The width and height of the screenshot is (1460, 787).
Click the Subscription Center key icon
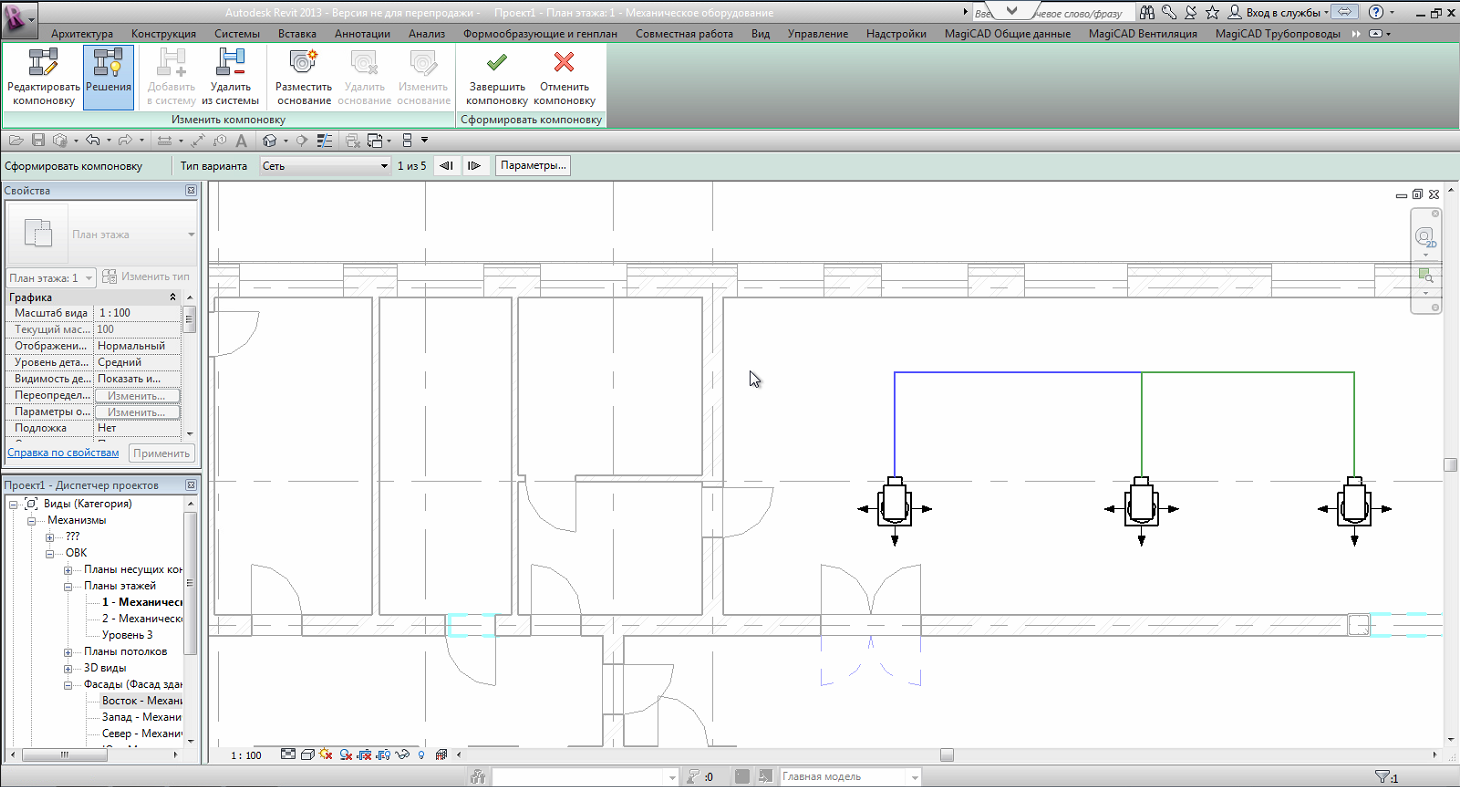pos(1168,12)
